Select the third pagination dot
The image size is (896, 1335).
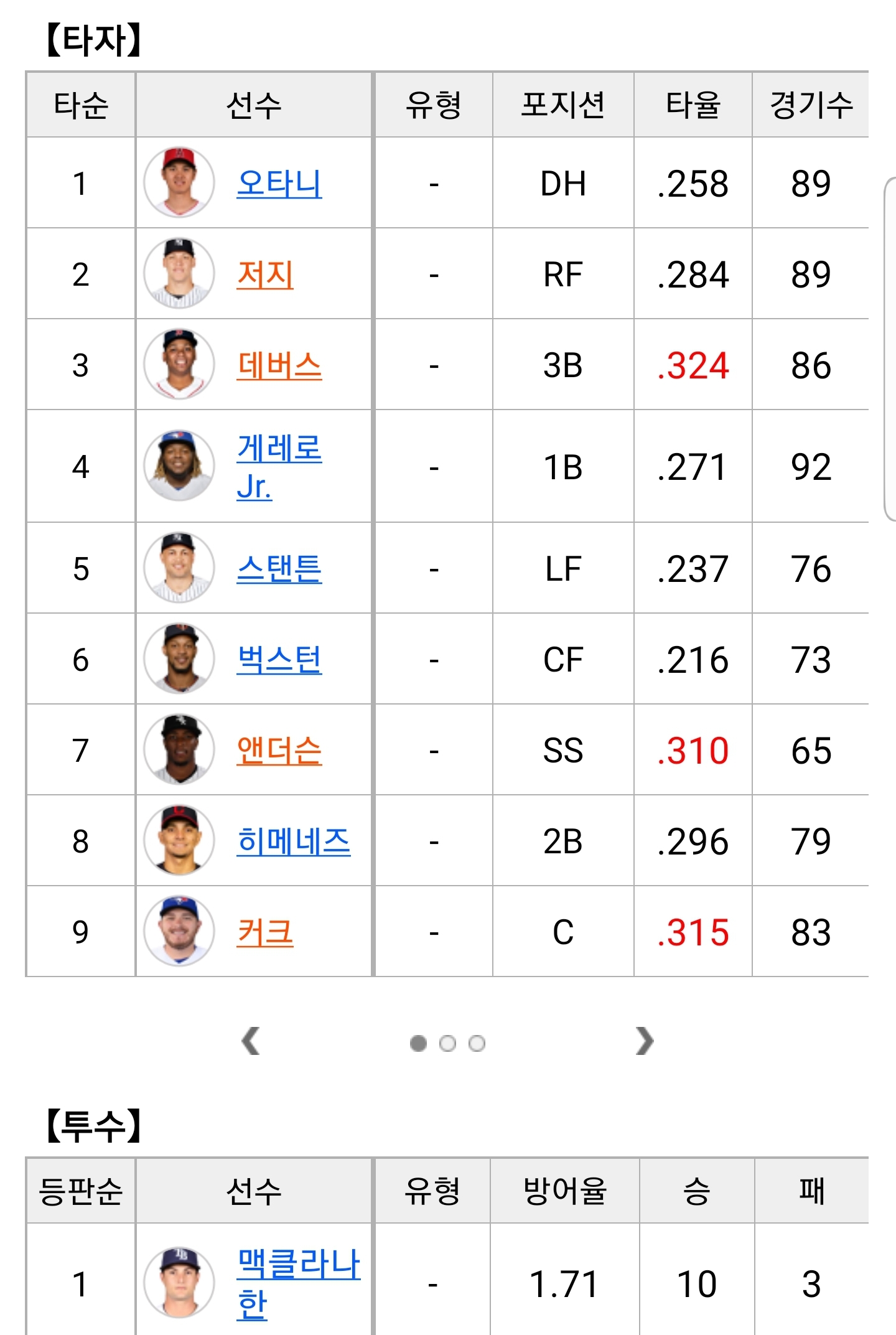(x=477, y=1043)
